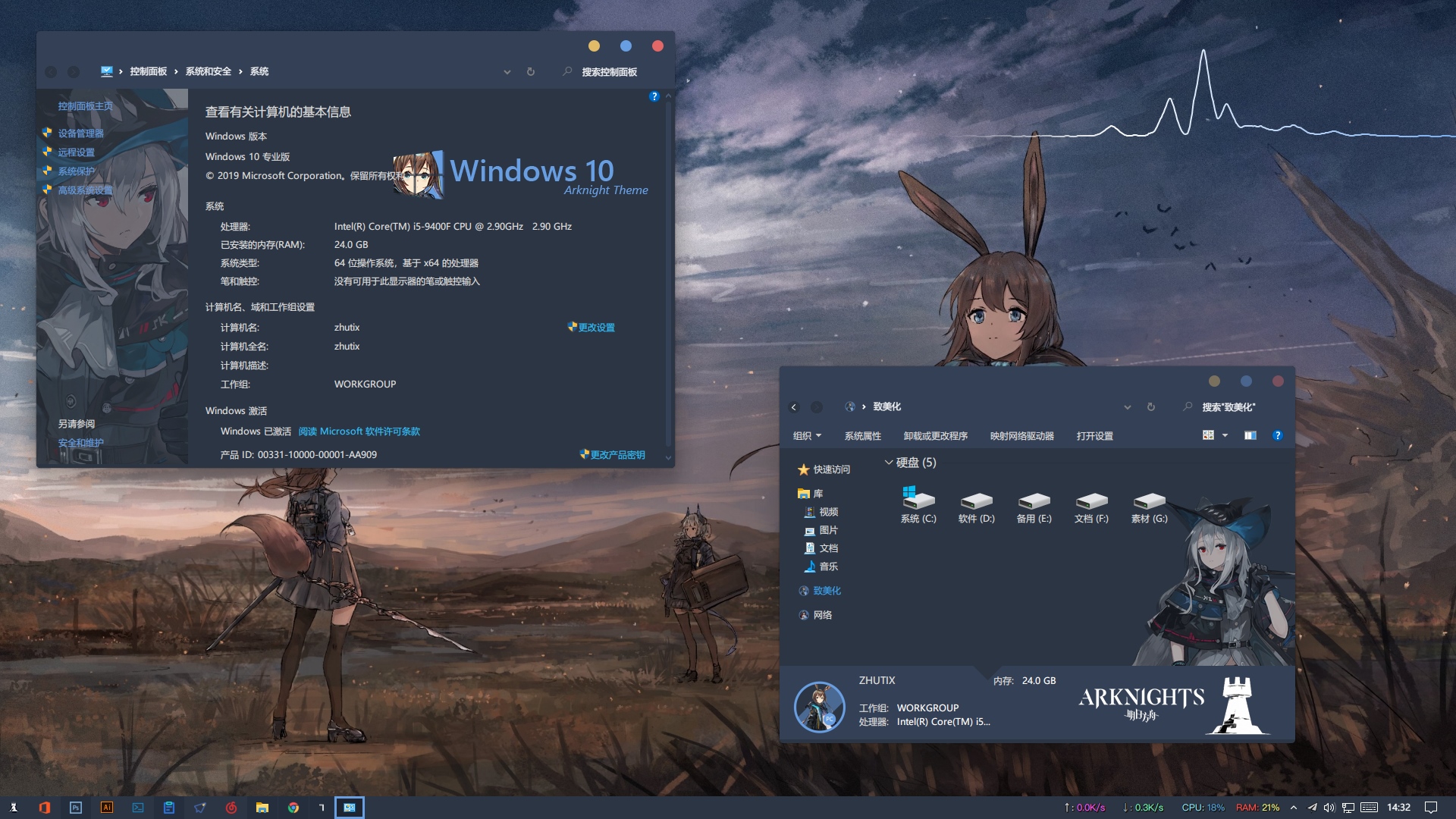Open the volume control in the system tray
Screen dimensions: 1456x819
pos(1329,808)
